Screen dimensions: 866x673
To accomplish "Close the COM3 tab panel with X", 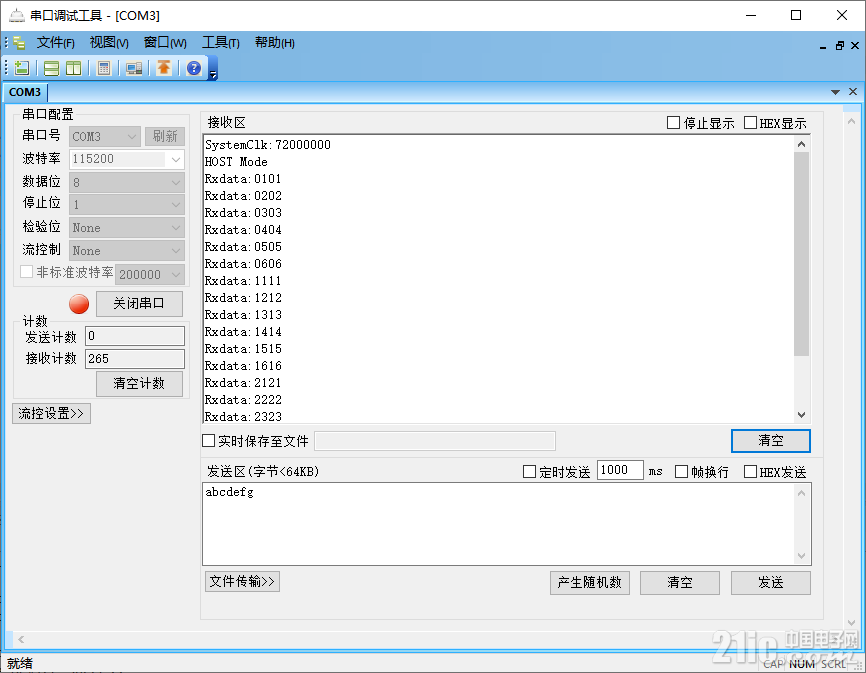I will click(x=853, y=92).
